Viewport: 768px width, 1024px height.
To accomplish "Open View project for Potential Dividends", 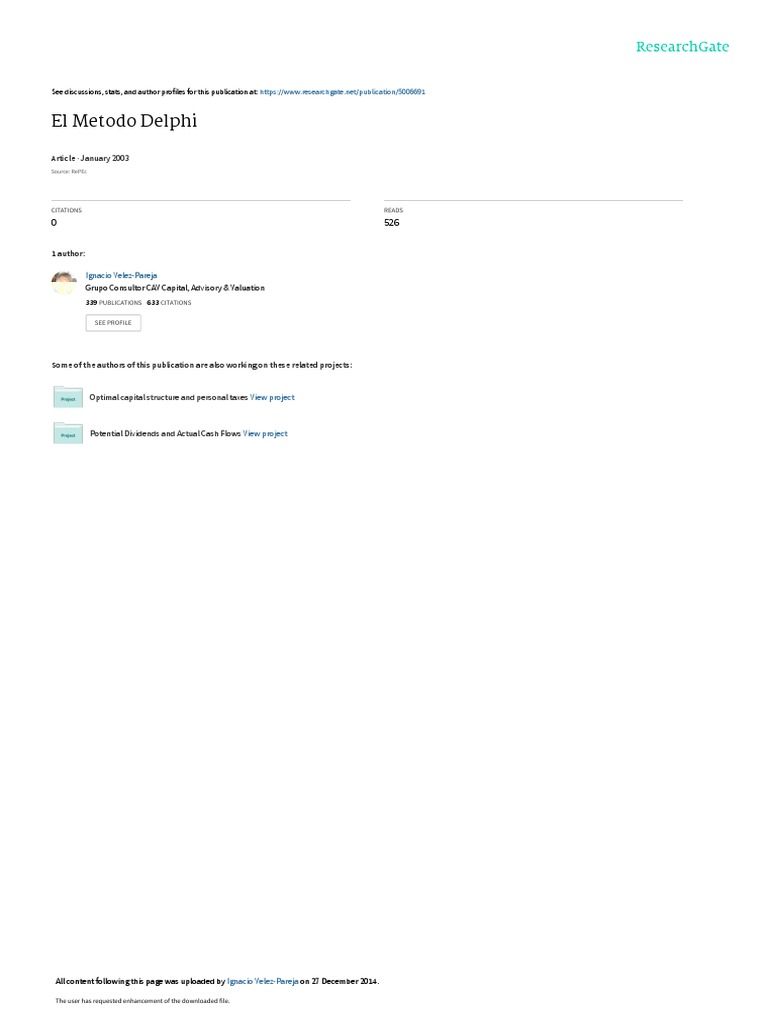I will pos(265,434).
